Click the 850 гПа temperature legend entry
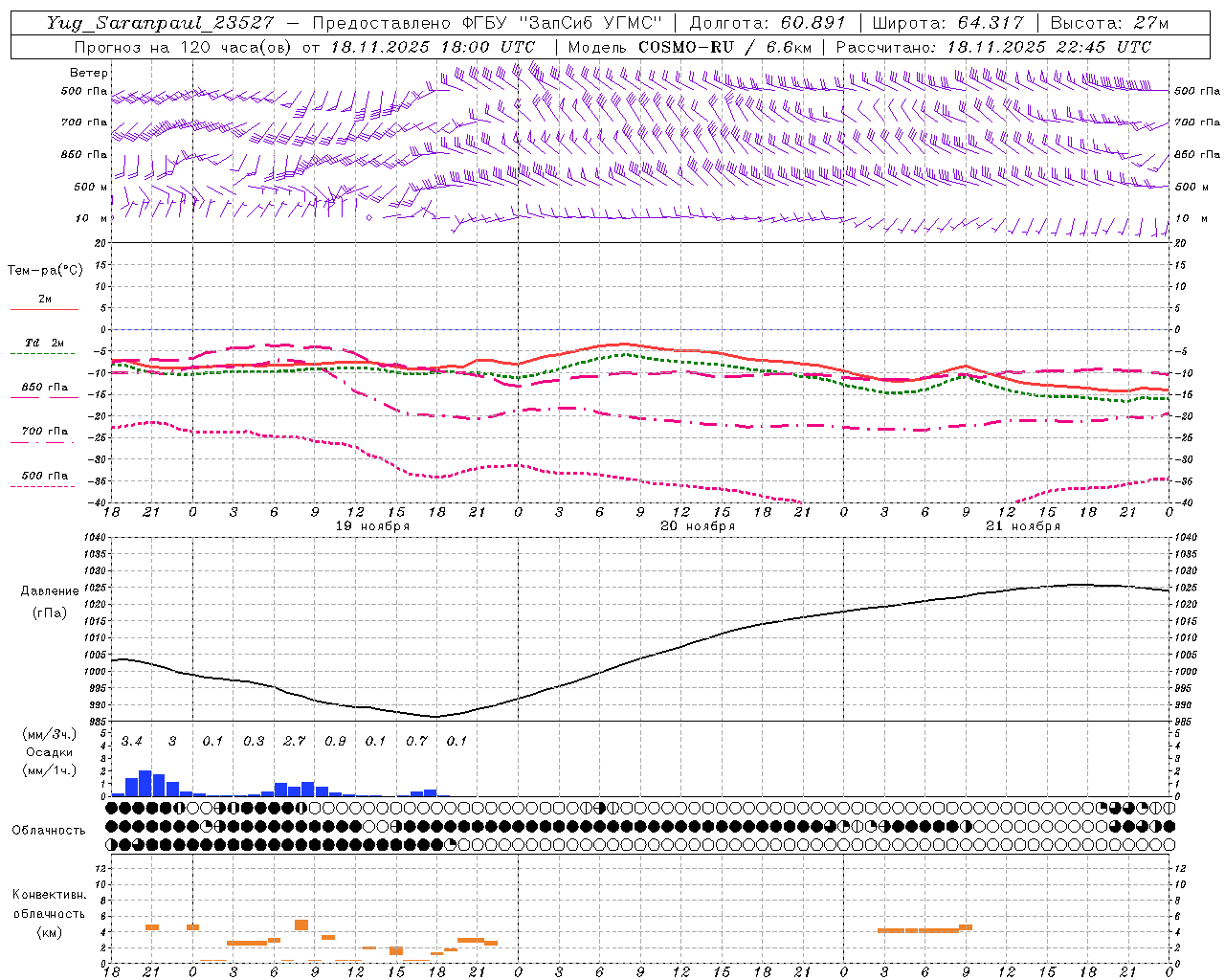1225x980 pixels. 45,388
